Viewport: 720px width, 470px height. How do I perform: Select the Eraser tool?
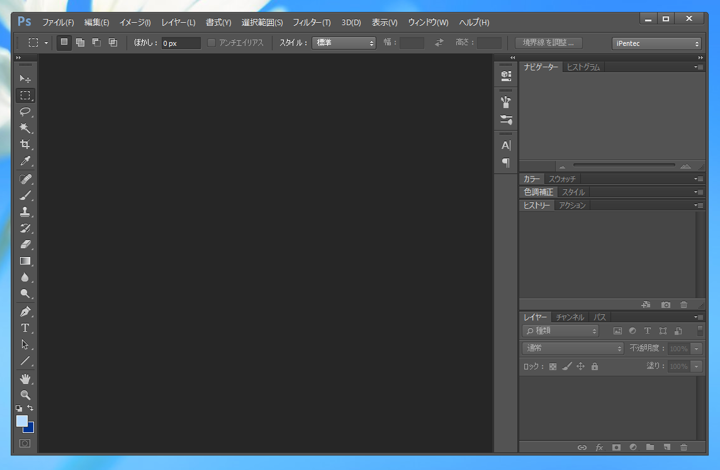25,244
